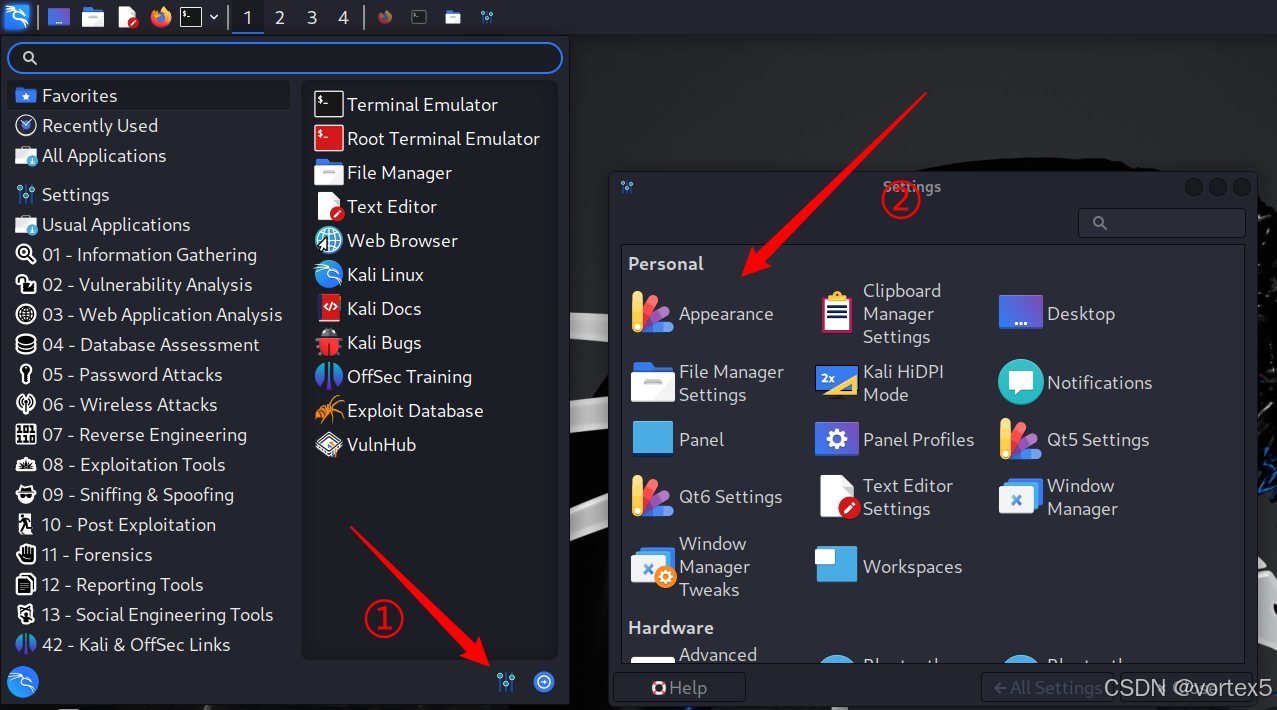Screen dimensions: 1277x710
Task: Open 12 - Reporting Tools category
Action: (x=148, y=584)
